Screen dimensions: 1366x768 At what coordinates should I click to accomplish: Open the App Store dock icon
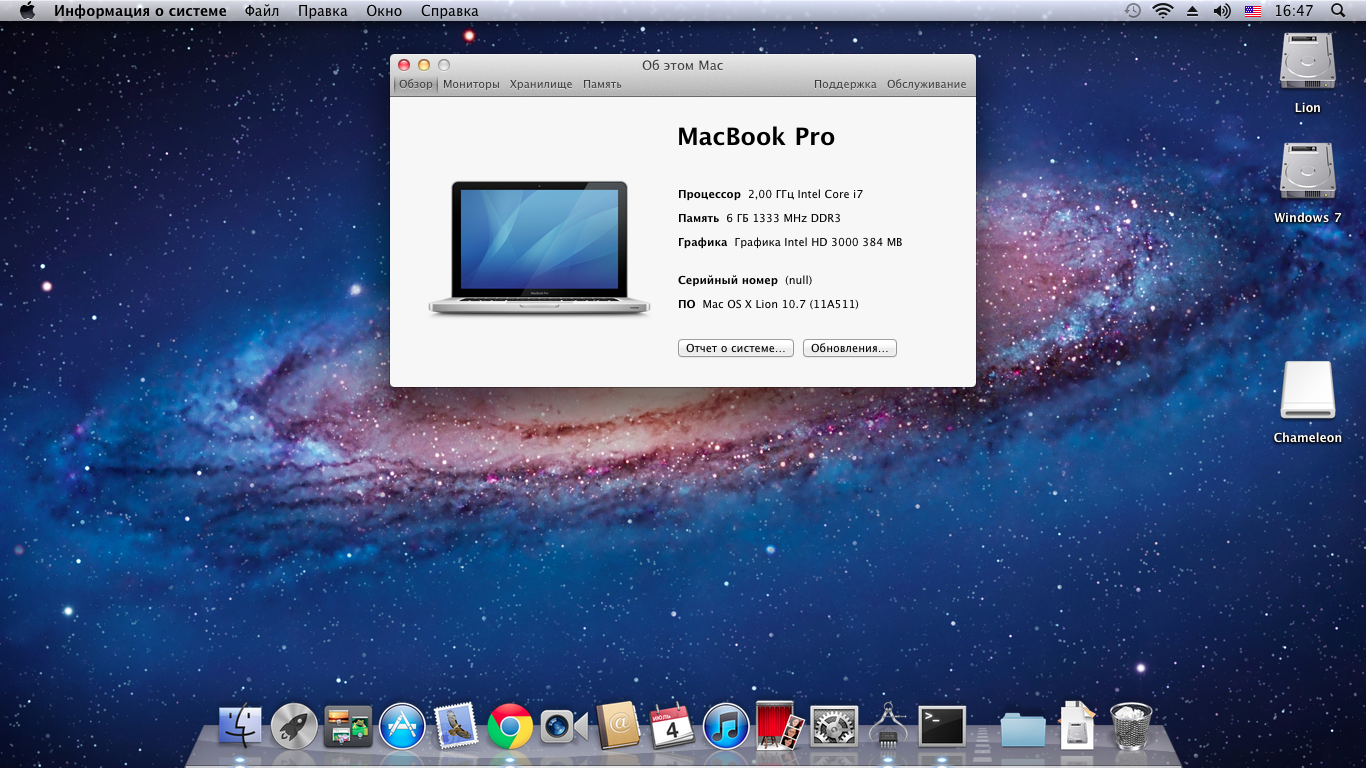(402, 727)
